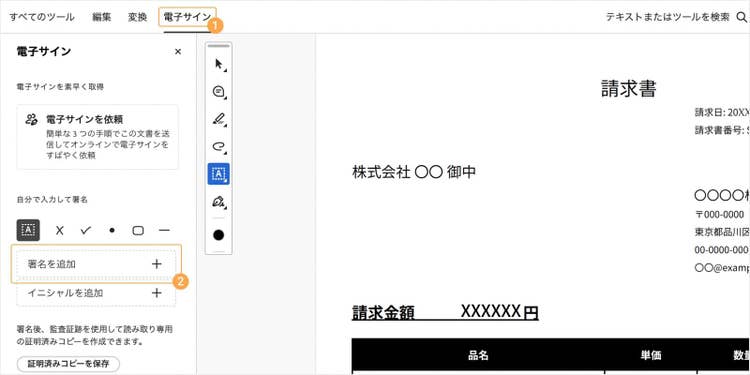Viewport: 750px width, 375px height.
Task: Switch to the 変換 tab
Action: click(137, 17)
